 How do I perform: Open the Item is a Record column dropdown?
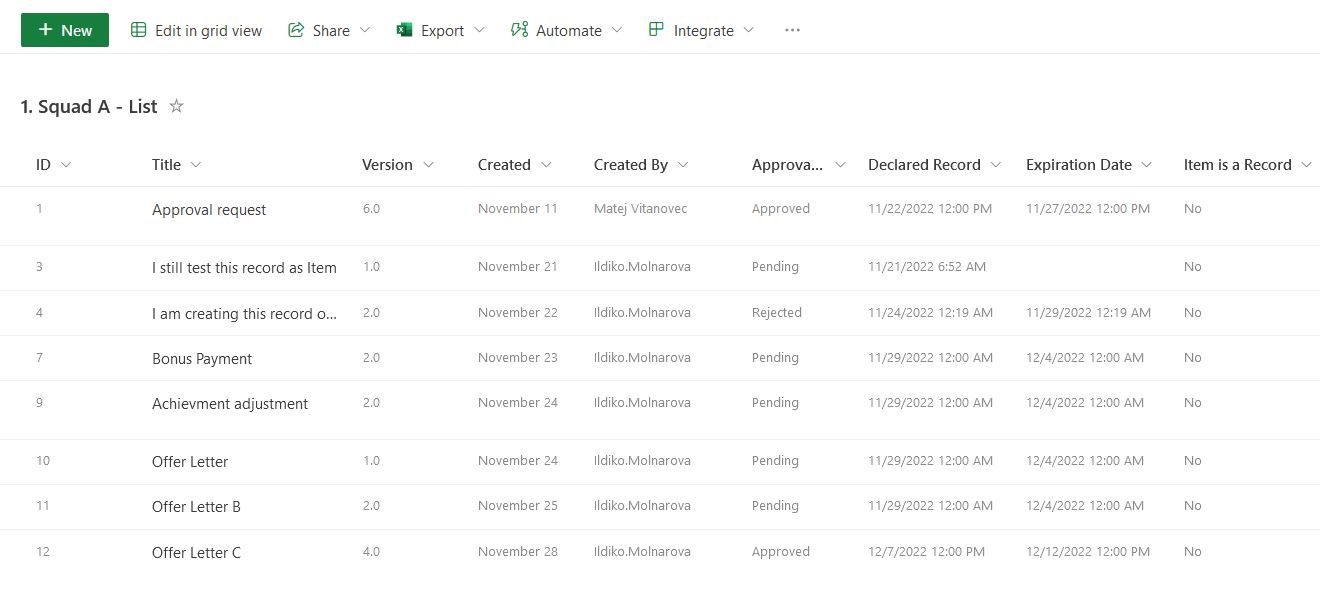(1307, 165)
